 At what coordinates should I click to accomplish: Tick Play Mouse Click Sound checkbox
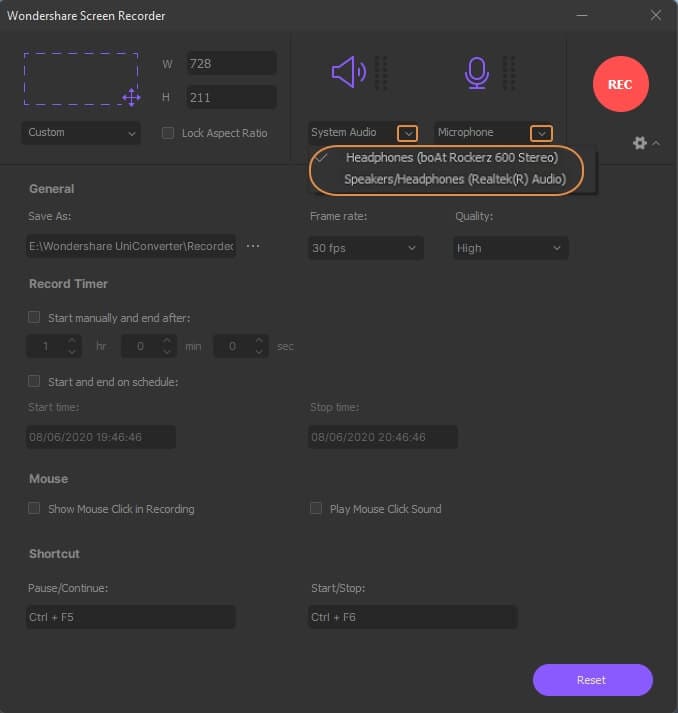[317, 509]
